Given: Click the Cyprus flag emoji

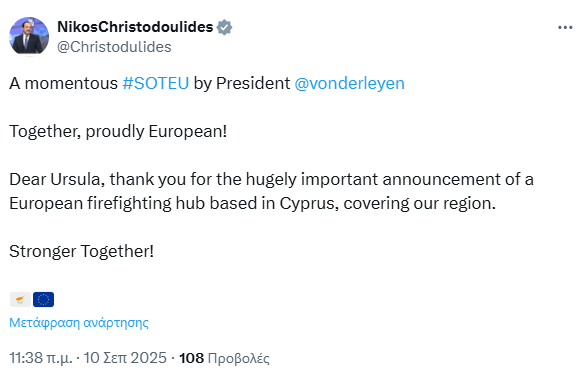Looking at the screenshot, I should coord(20,300).
